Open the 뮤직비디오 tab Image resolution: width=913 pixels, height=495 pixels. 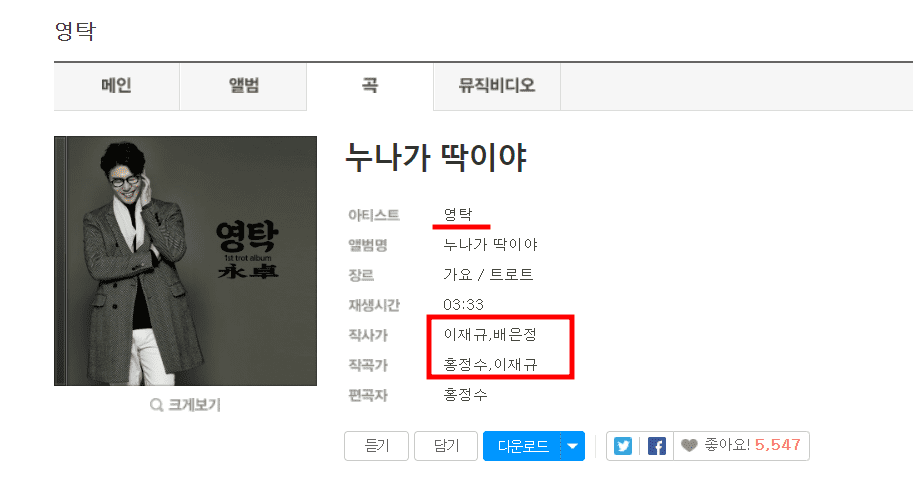pos(497,86)
